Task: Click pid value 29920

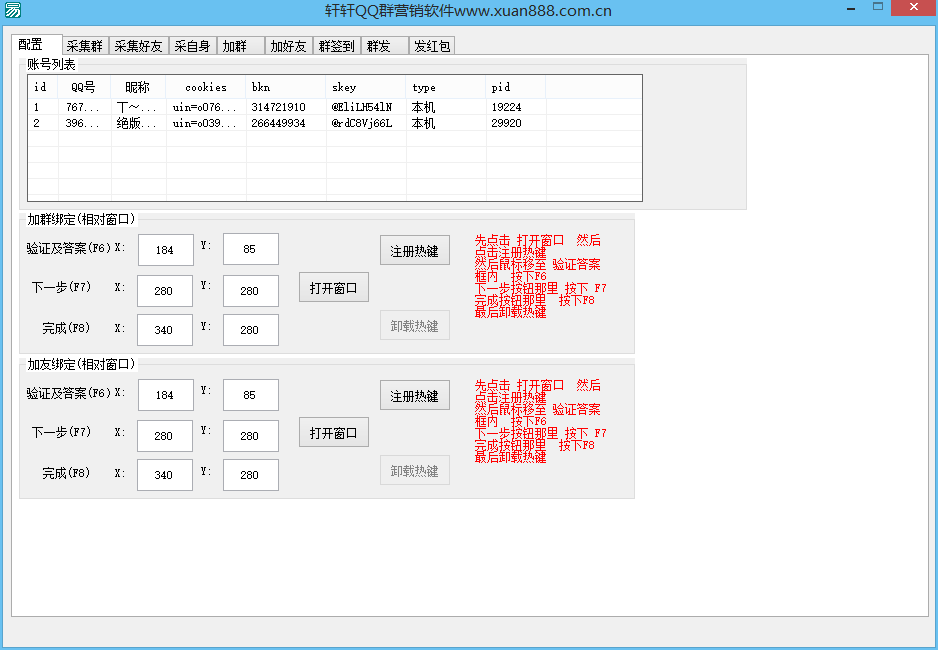Action: pyautogui.click(x=506, y=123)
